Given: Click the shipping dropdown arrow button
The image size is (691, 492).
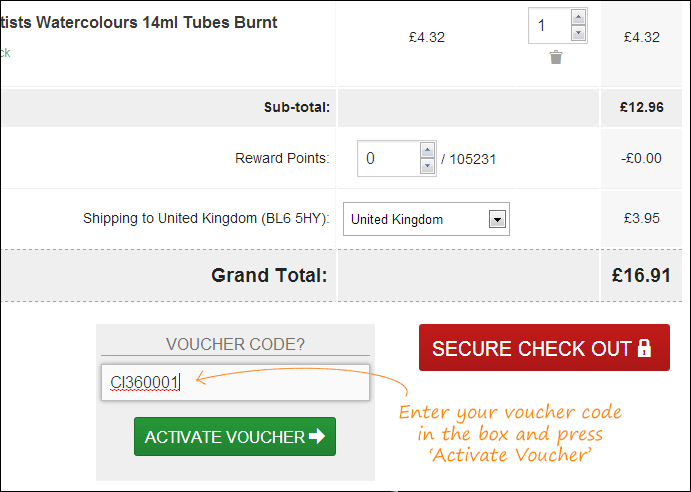Looking at the screenshot, I should (x=497, y=219).
